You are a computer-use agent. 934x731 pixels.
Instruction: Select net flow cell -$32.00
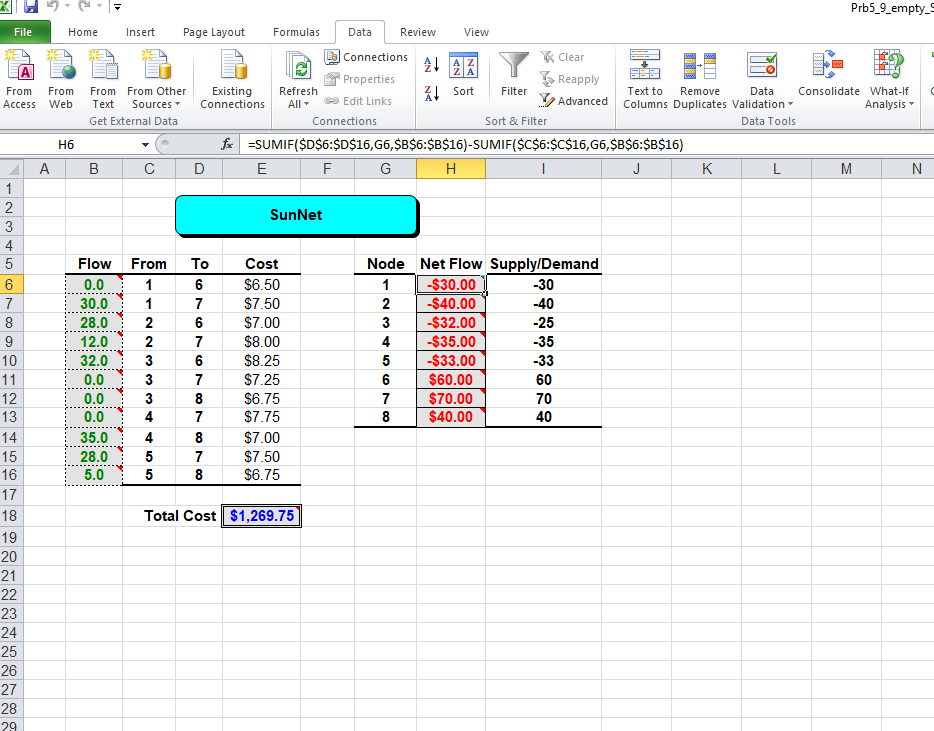coord(451,323)
